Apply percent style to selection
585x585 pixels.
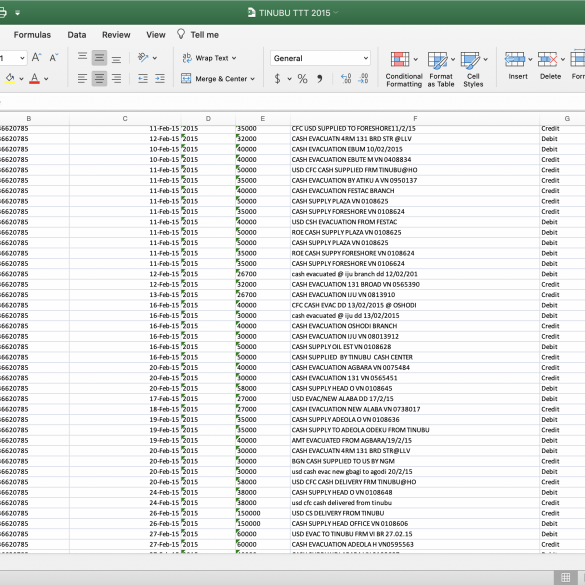[x=302, y=79]
